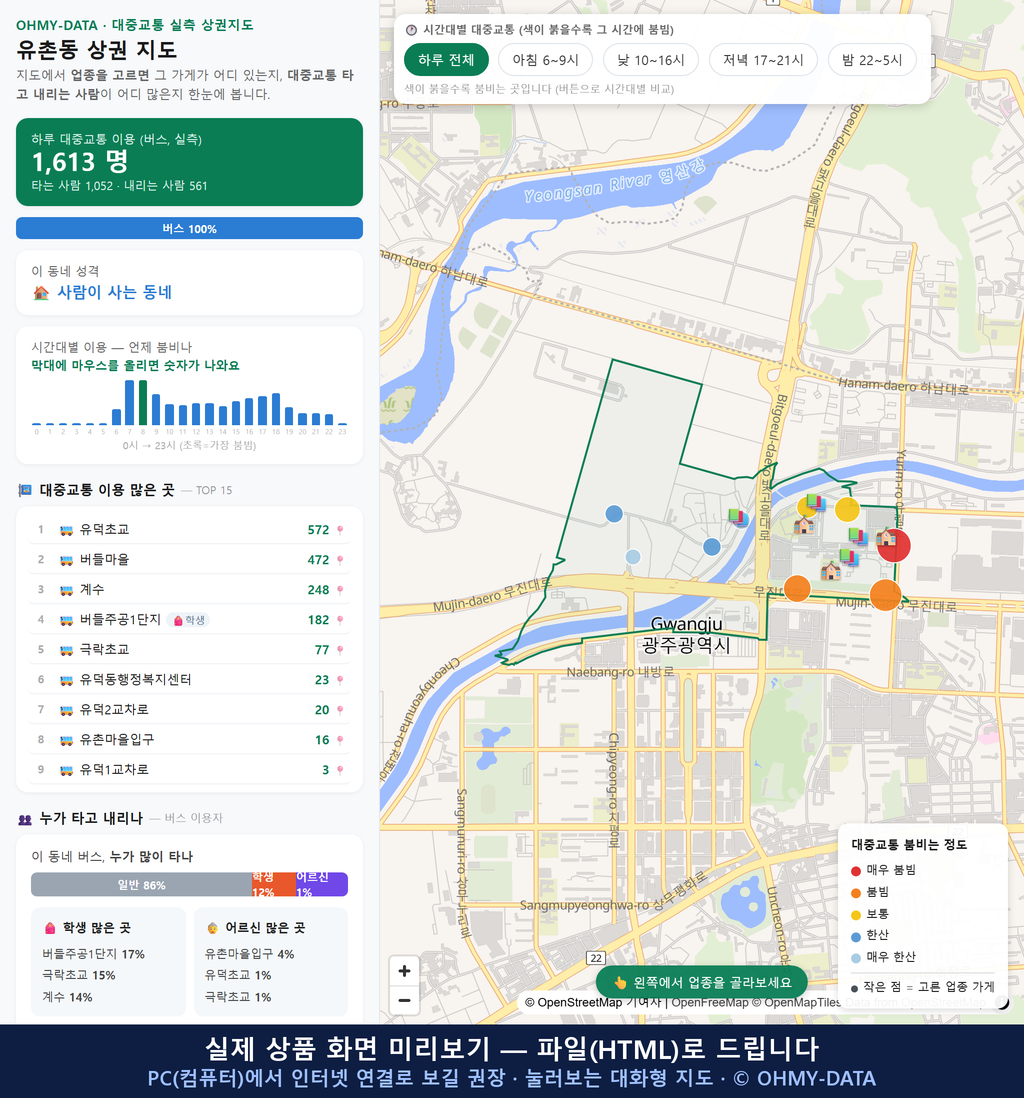
Task: Switch to the 아침 6~9시 time filter
Action: pos(546,60)
